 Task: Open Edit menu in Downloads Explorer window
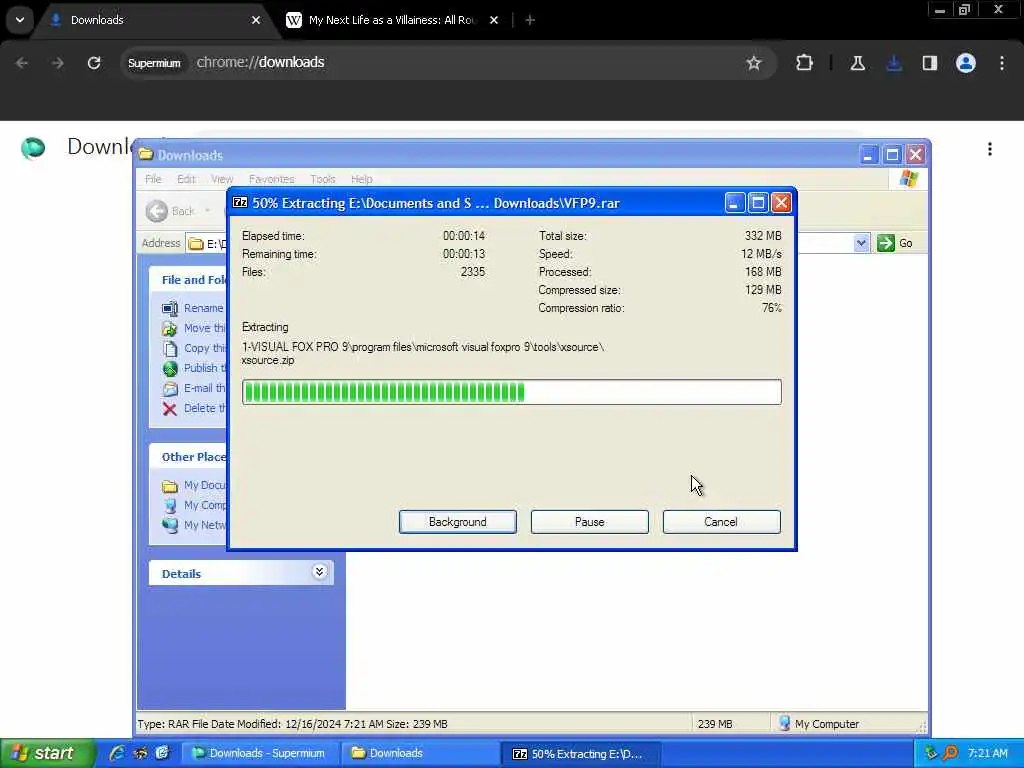click(x=186, y=179)
